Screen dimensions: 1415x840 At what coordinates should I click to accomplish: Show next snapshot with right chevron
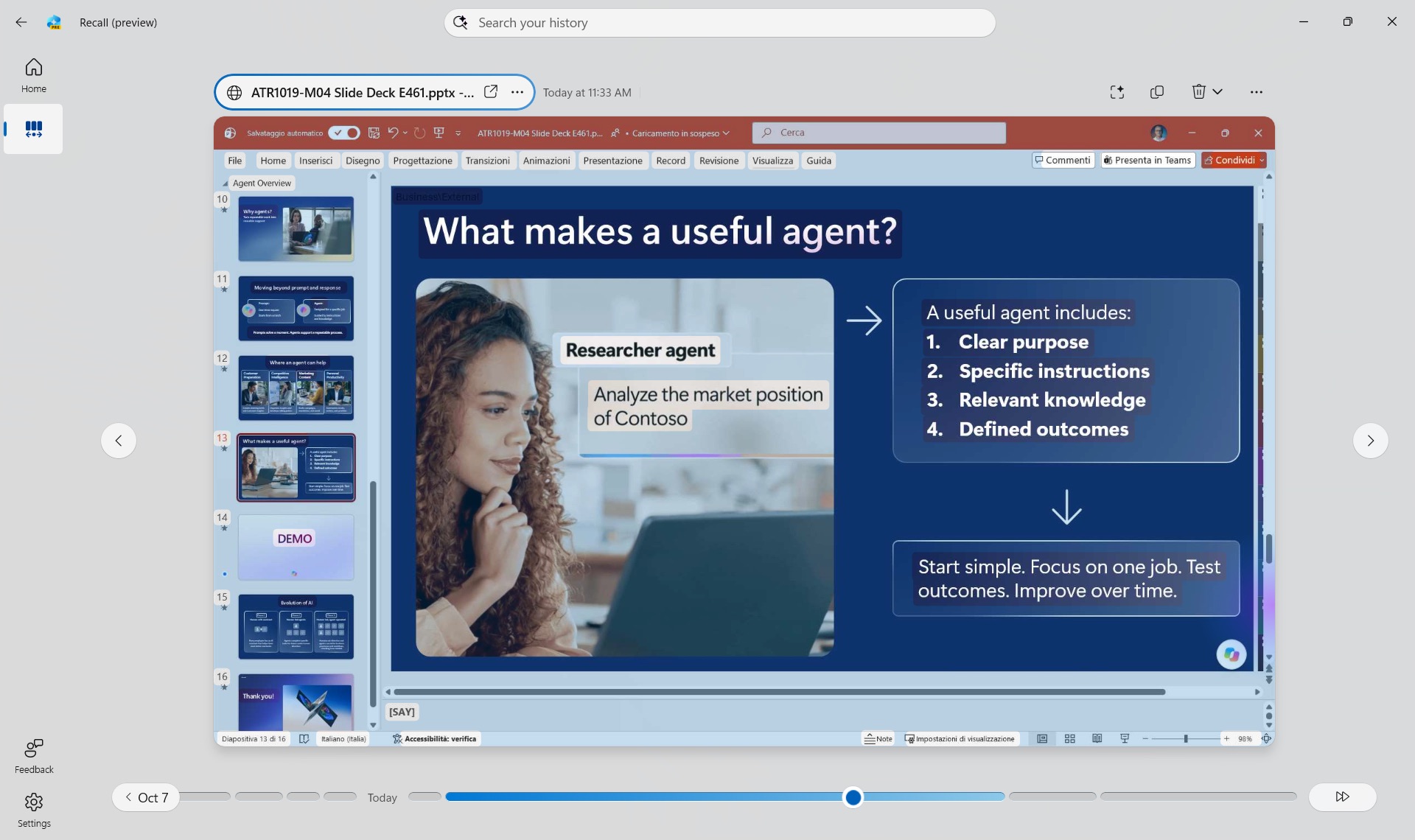coord(1371,441)
